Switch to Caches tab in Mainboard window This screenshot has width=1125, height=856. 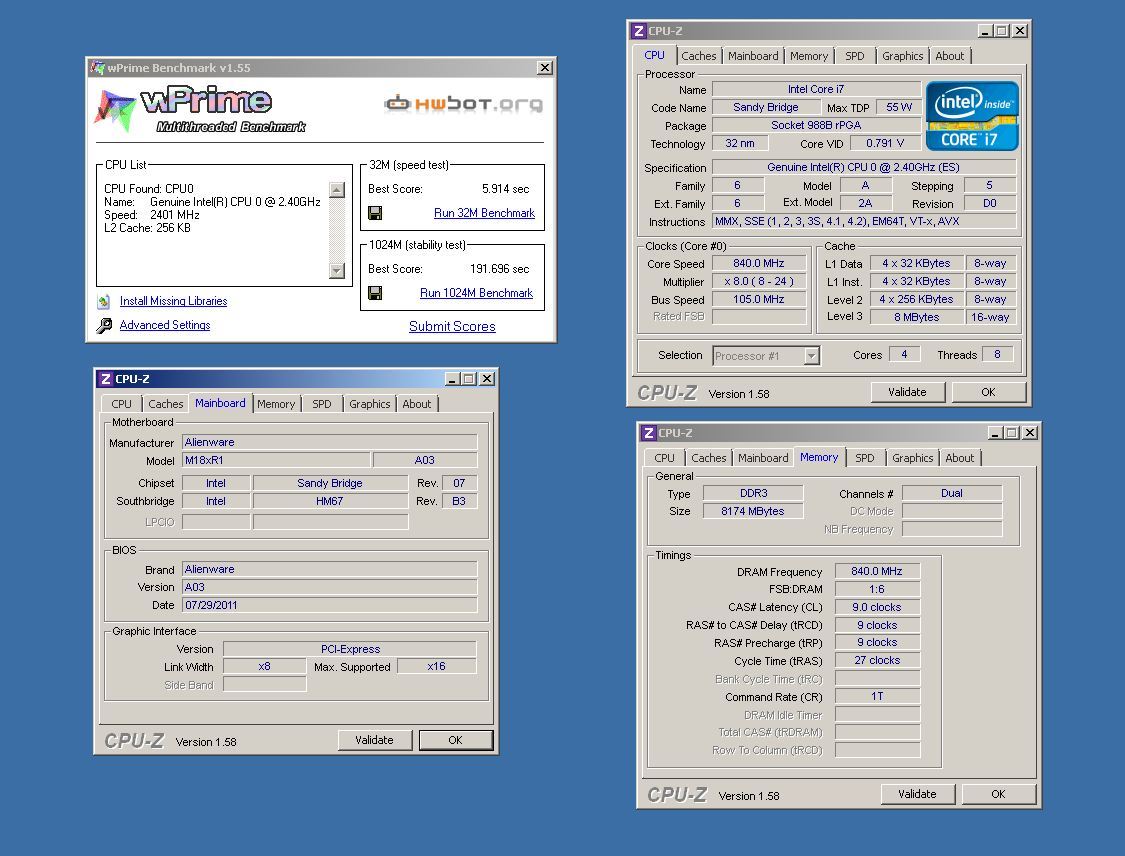(x=166, y=404)
